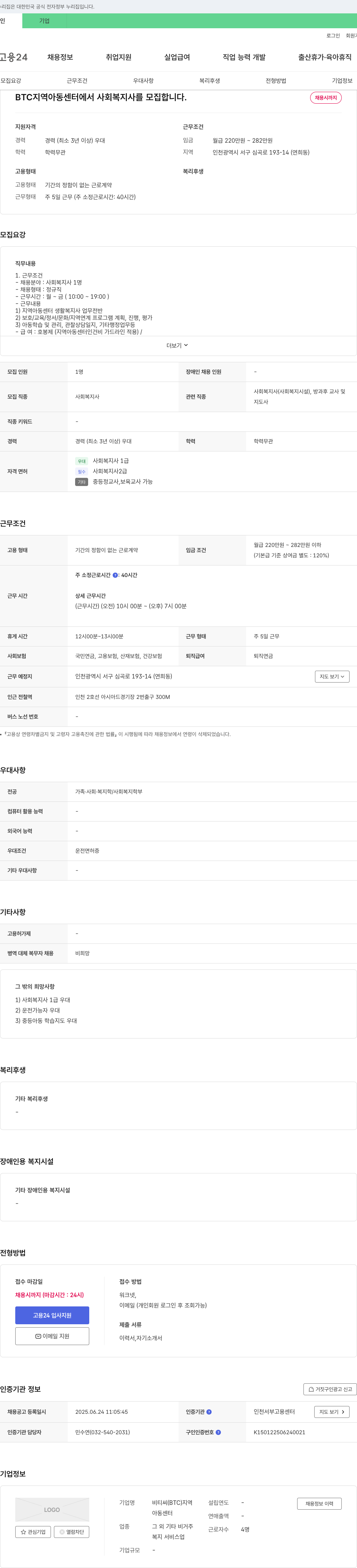Click the 기타 badge by 중등정교사,보육교사 가능

(x=82, y=482)
